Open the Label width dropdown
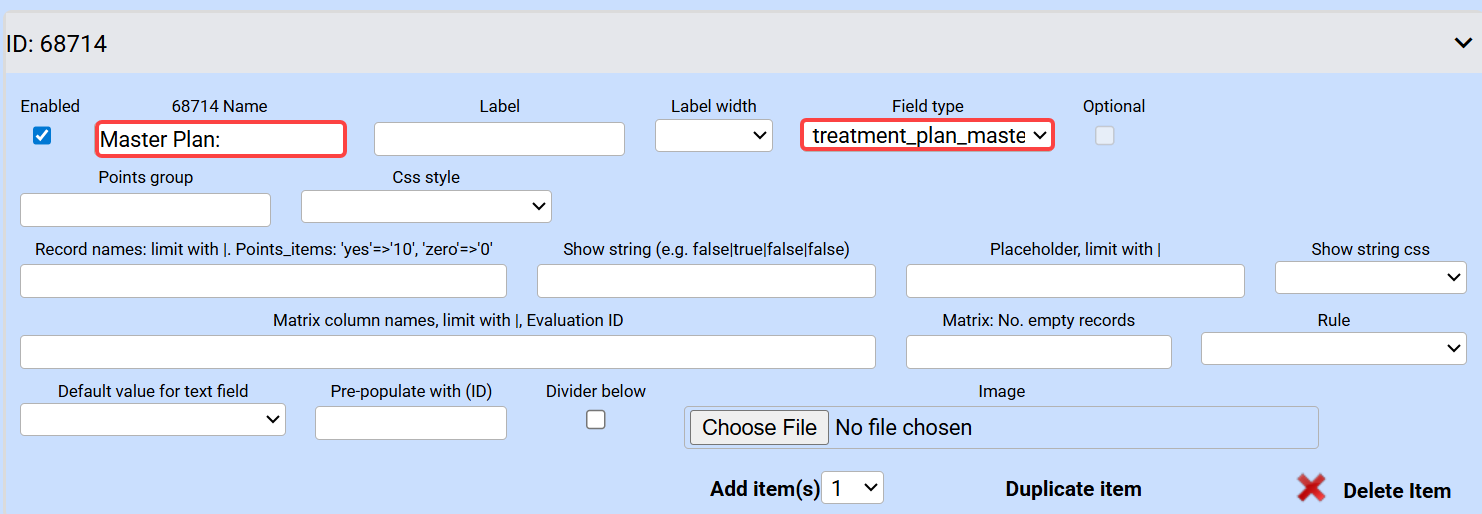This screenshot has height=514, width=1482. (x=713, y=135)
